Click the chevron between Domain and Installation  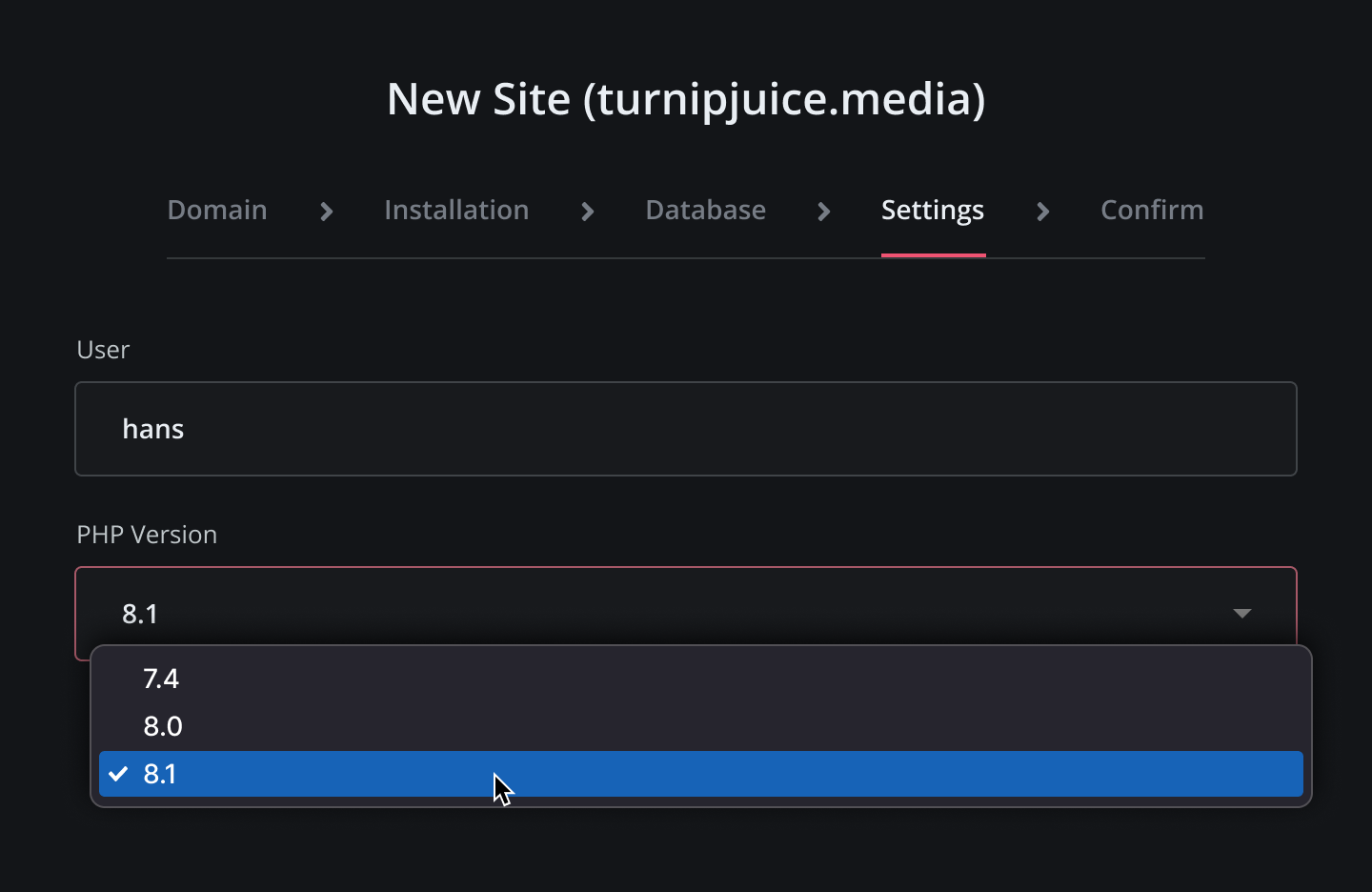pos(327,212)
